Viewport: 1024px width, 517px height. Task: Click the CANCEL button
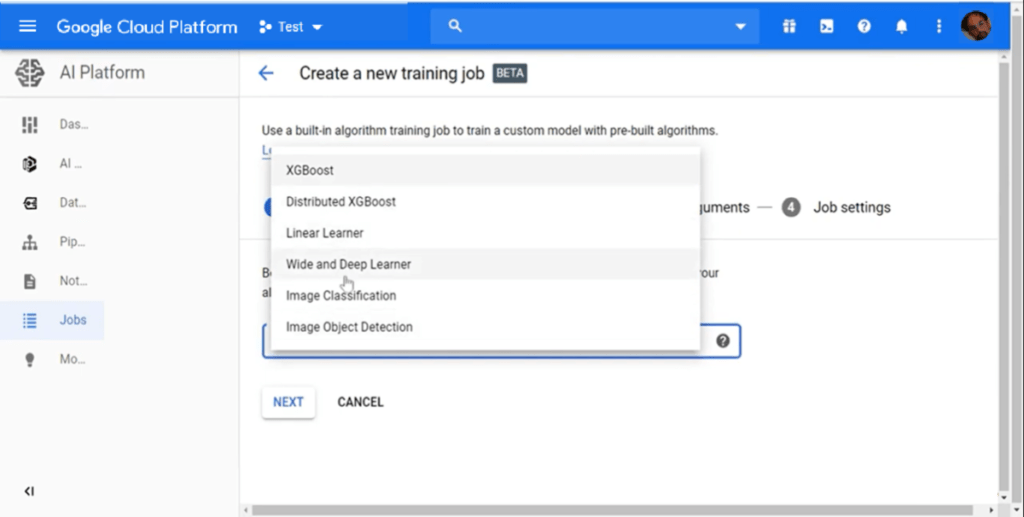360,402
